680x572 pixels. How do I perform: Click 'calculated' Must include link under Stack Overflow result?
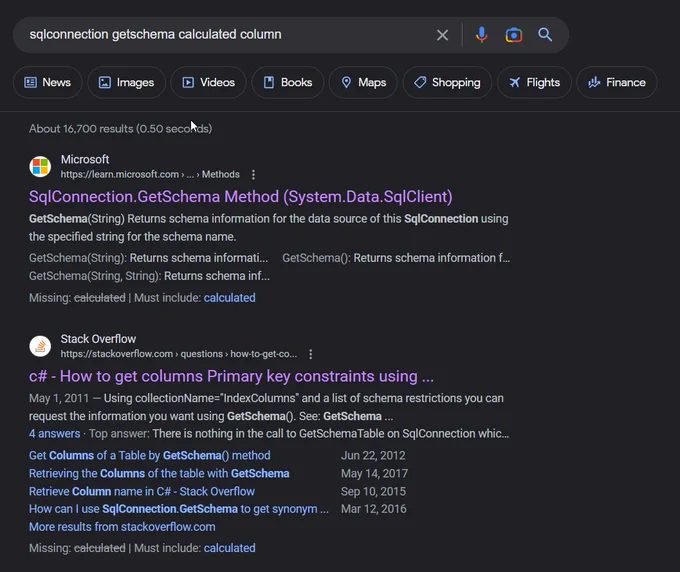[x=229, y=548]
